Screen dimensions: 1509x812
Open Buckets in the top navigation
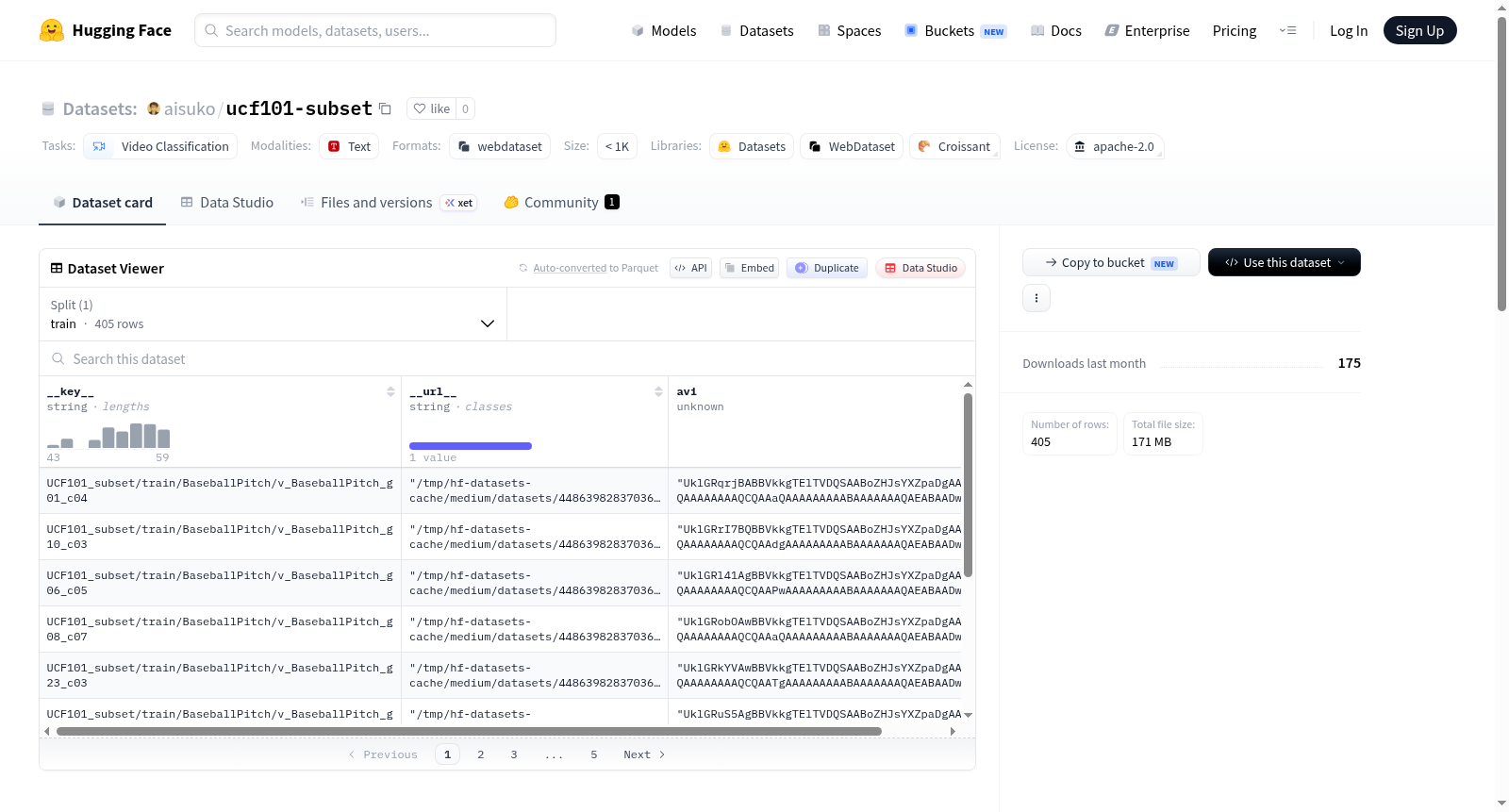click(x=955, y=30)
